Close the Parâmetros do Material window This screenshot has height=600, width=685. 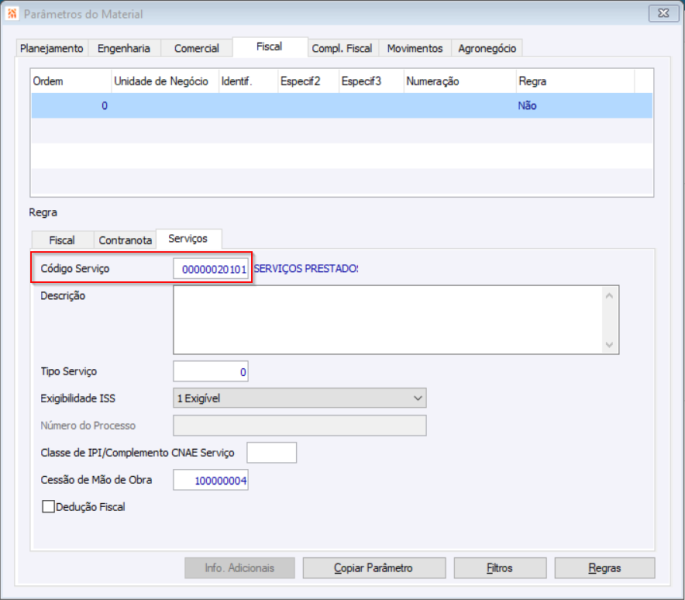663,13
